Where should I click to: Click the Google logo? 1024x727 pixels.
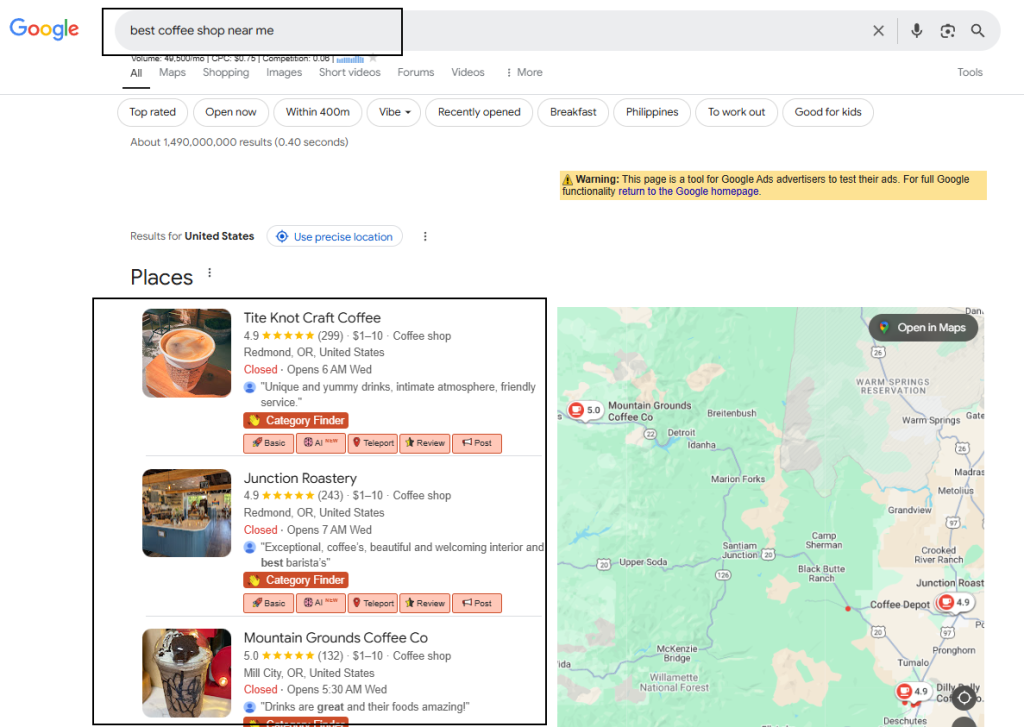tap(44, 29)
